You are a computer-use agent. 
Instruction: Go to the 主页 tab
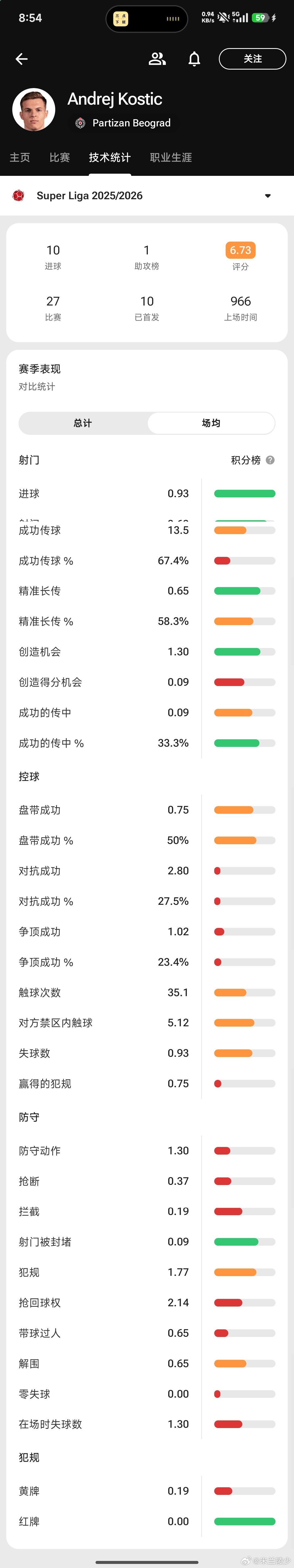click(x=20, y=158)
